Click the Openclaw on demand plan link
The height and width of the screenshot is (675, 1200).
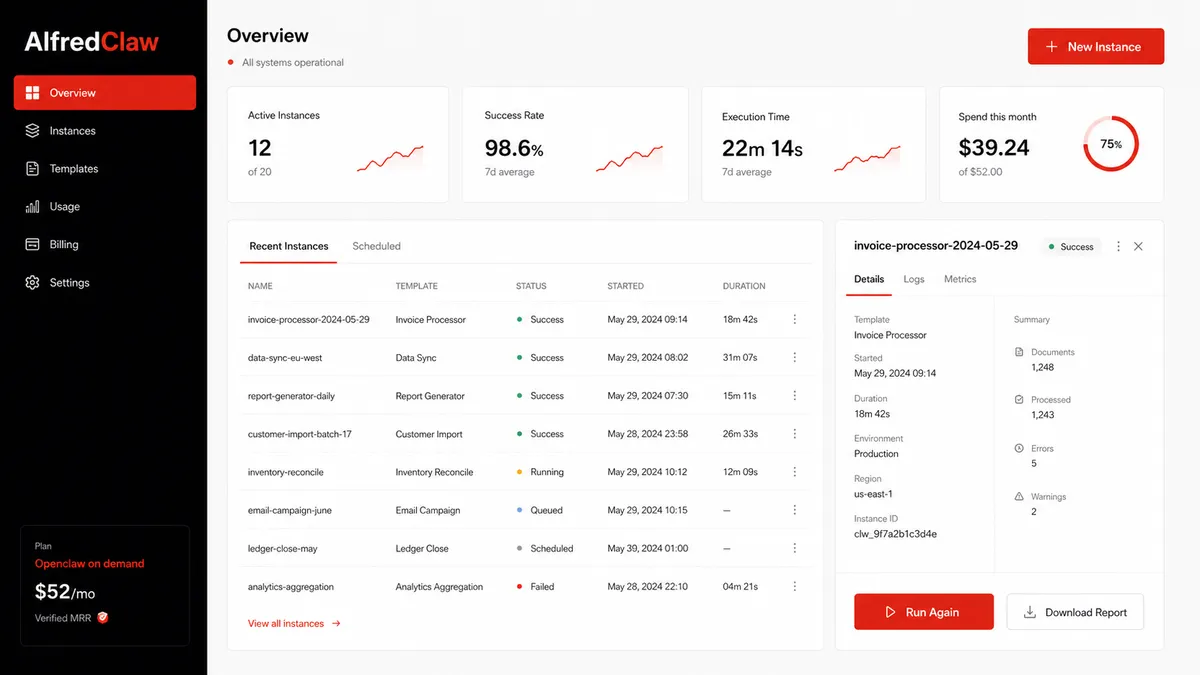(x=90, y=564)
